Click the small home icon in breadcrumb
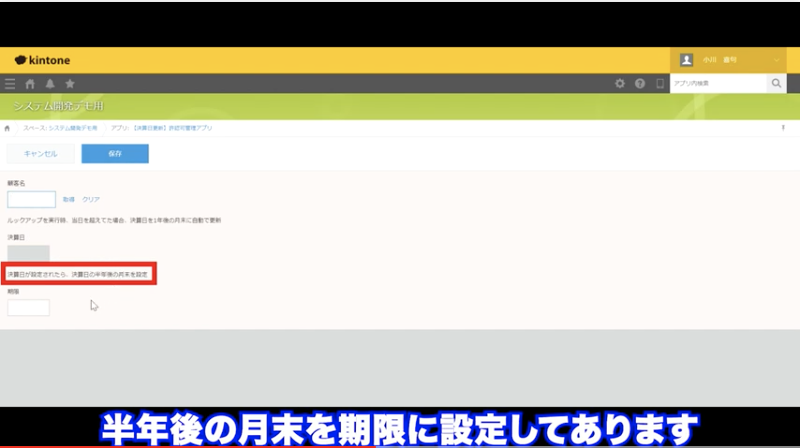This screenshot has width=800, height=448. coord(8,128)
